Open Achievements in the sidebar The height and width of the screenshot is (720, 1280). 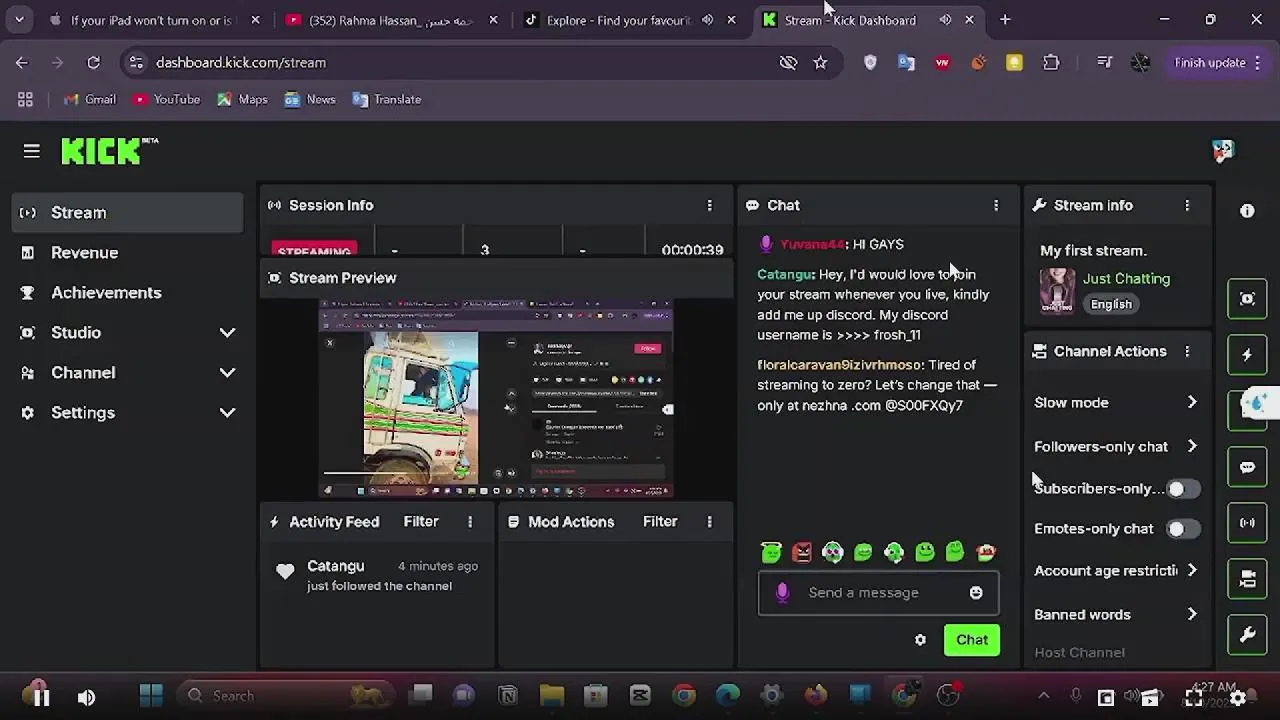click(127, 292)
